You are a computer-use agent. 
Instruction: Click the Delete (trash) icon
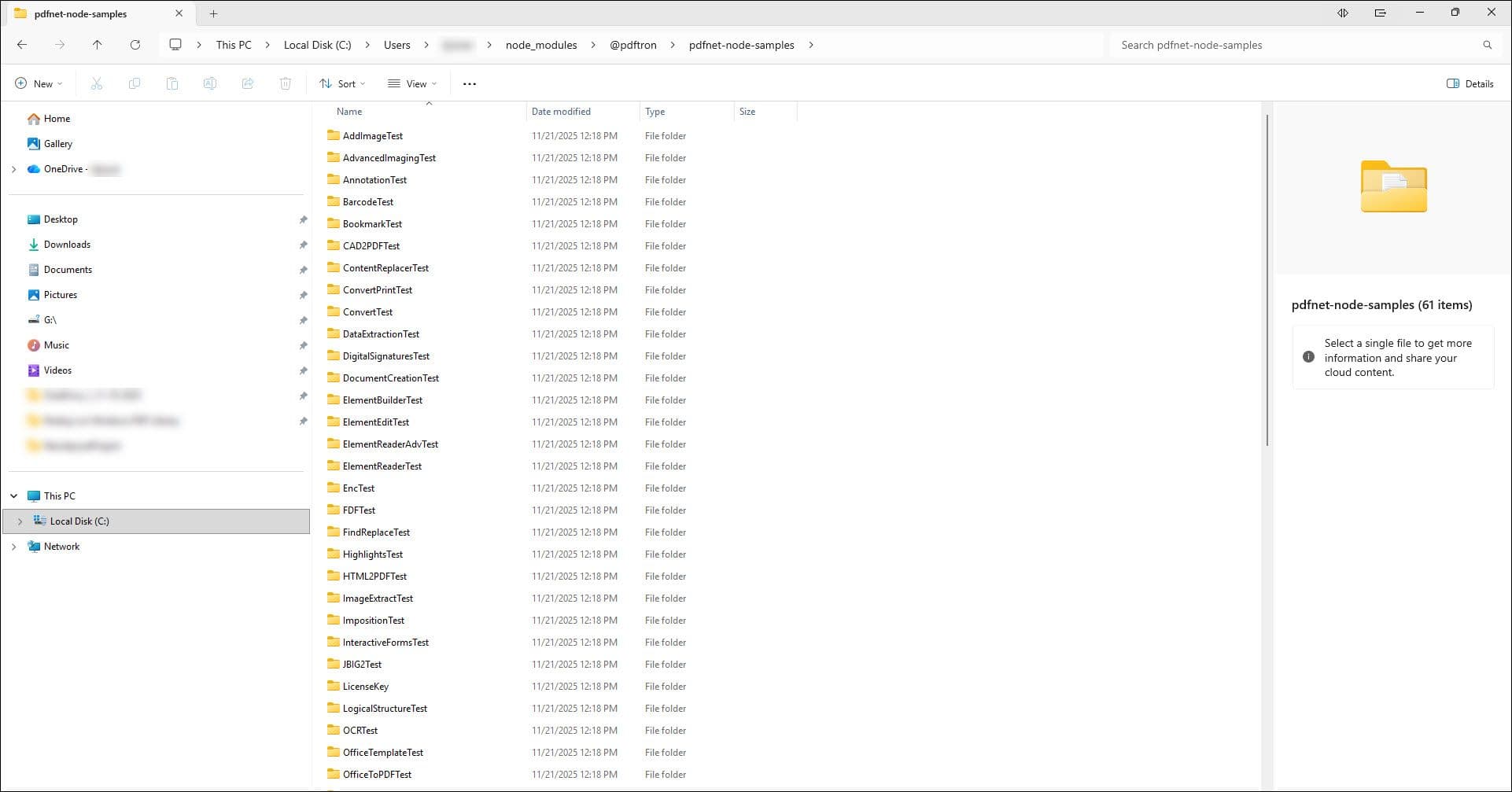point(286,83)
